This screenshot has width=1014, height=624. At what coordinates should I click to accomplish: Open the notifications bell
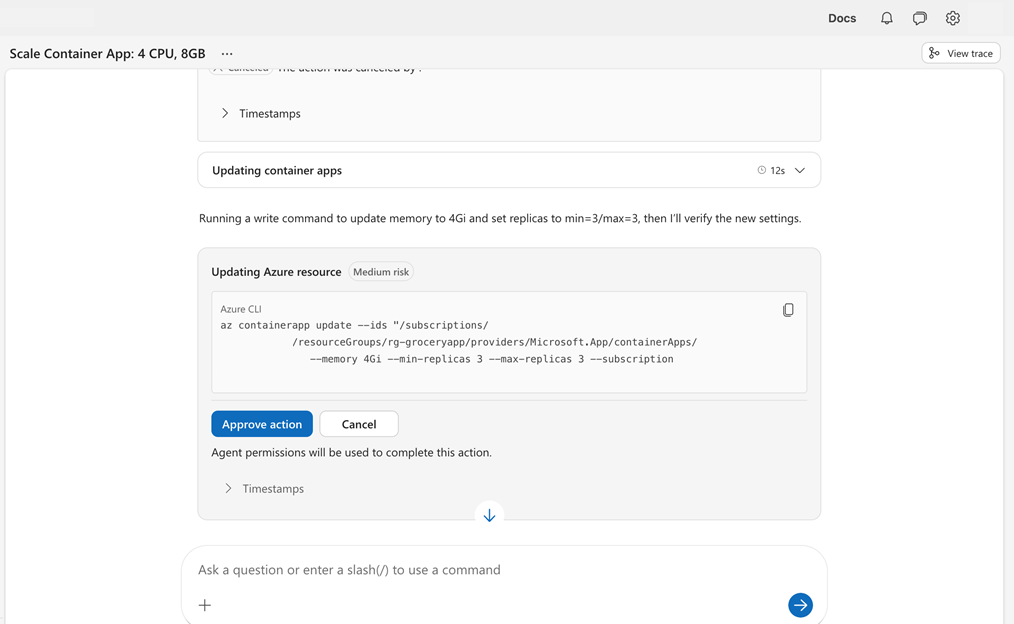(x=886, y=17)
